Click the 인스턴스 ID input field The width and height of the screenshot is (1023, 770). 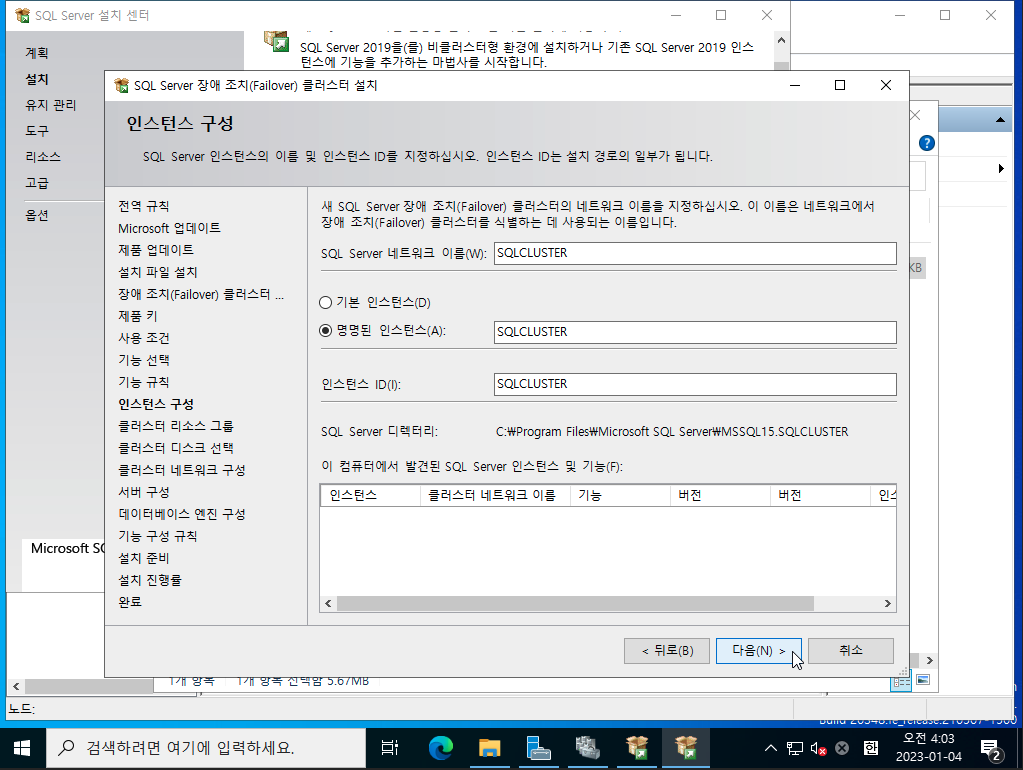pos(695,384)
